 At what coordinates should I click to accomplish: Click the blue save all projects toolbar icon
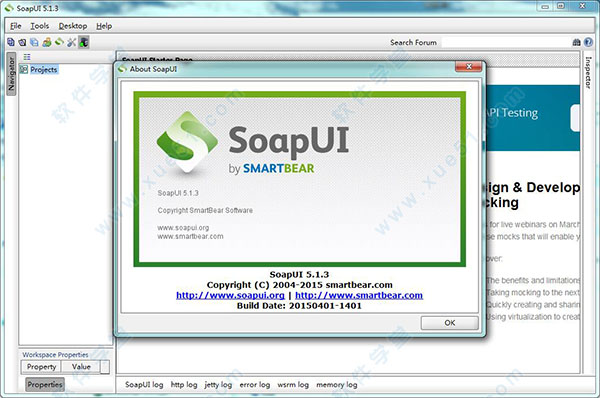tap(34, 42)
